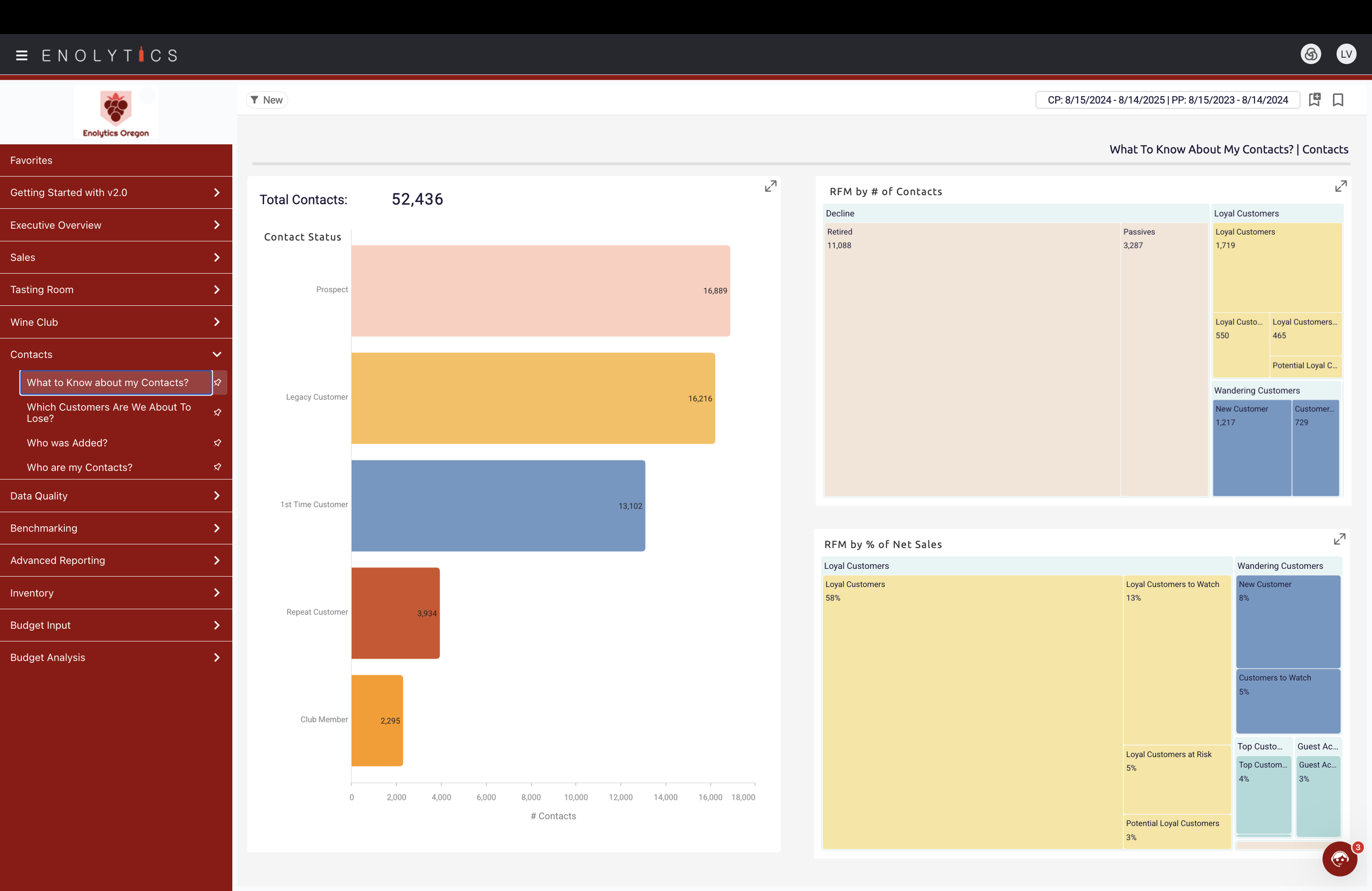Click the swirl logo icon in header
This screenshot has height=891, width=1372.
pos(1311,54)
